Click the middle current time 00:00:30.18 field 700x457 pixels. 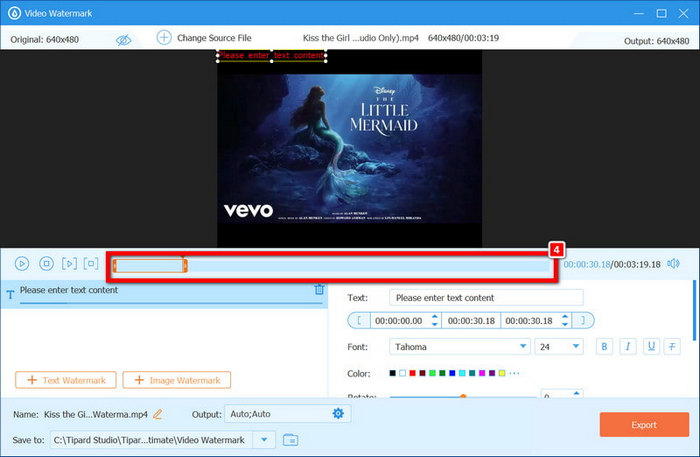click(471, 320)
